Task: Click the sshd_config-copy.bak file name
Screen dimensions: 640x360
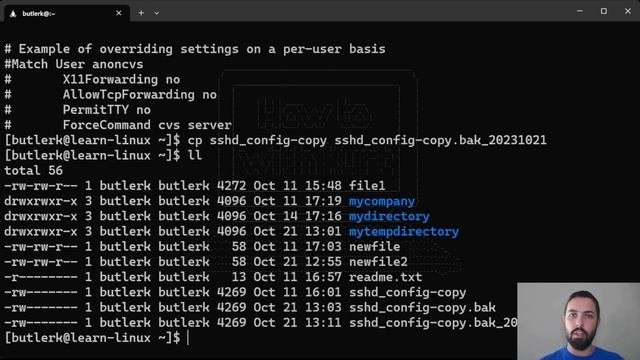Action: pyautogui.click(x=422, y=307)
